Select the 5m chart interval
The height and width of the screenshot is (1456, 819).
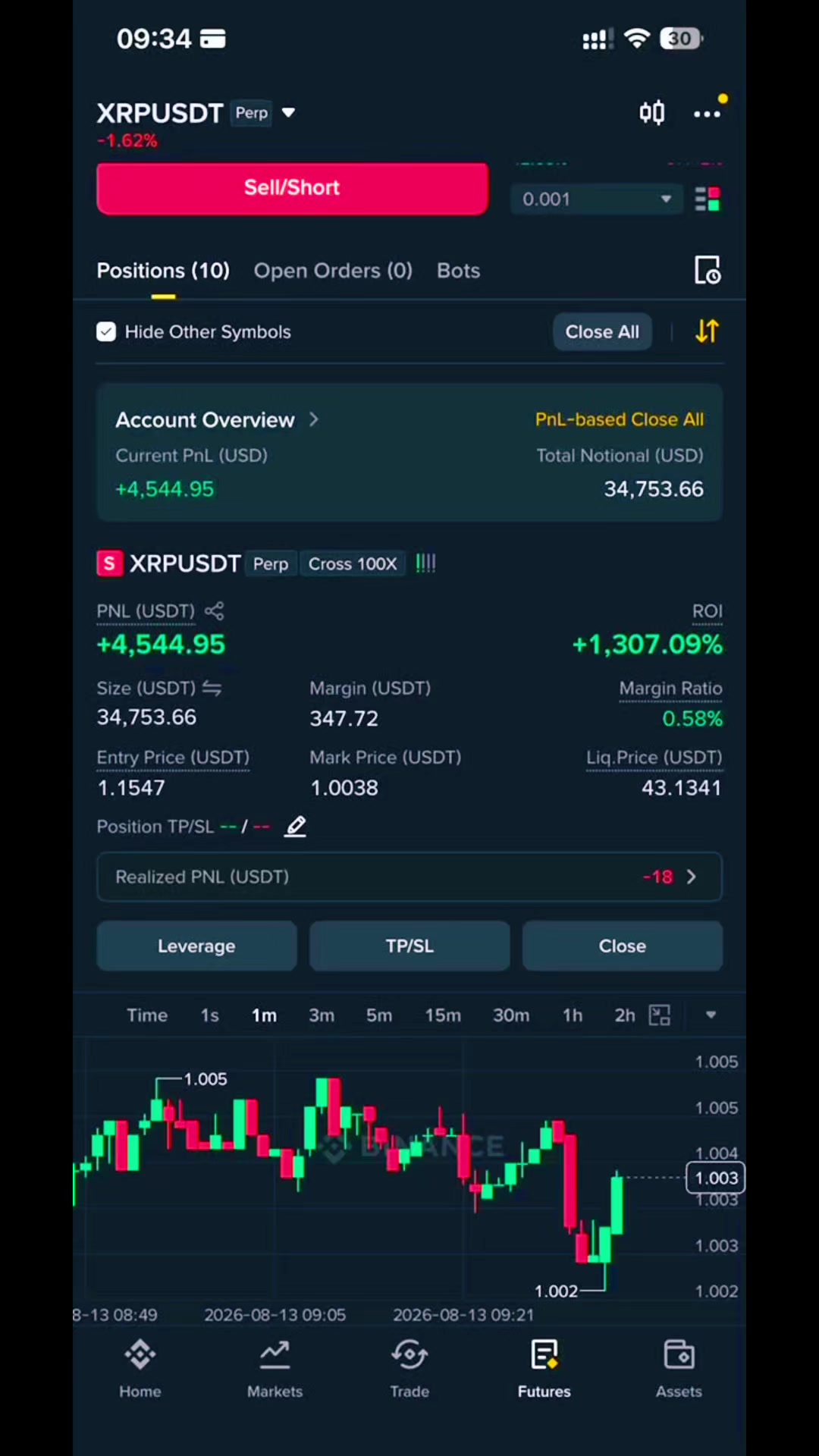379,1015
